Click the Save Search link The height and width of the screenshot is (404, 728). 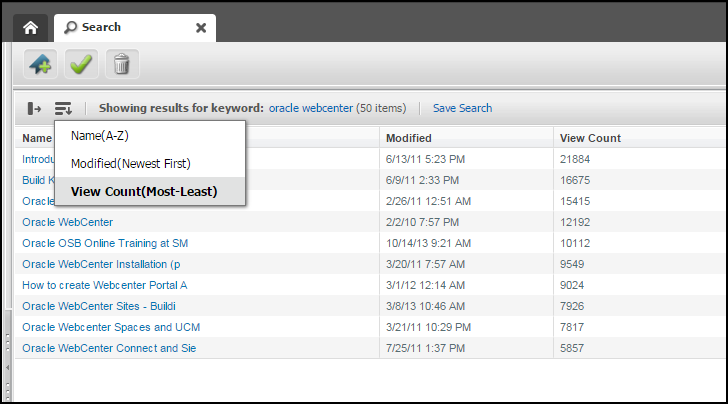click(x=462, y=108)
